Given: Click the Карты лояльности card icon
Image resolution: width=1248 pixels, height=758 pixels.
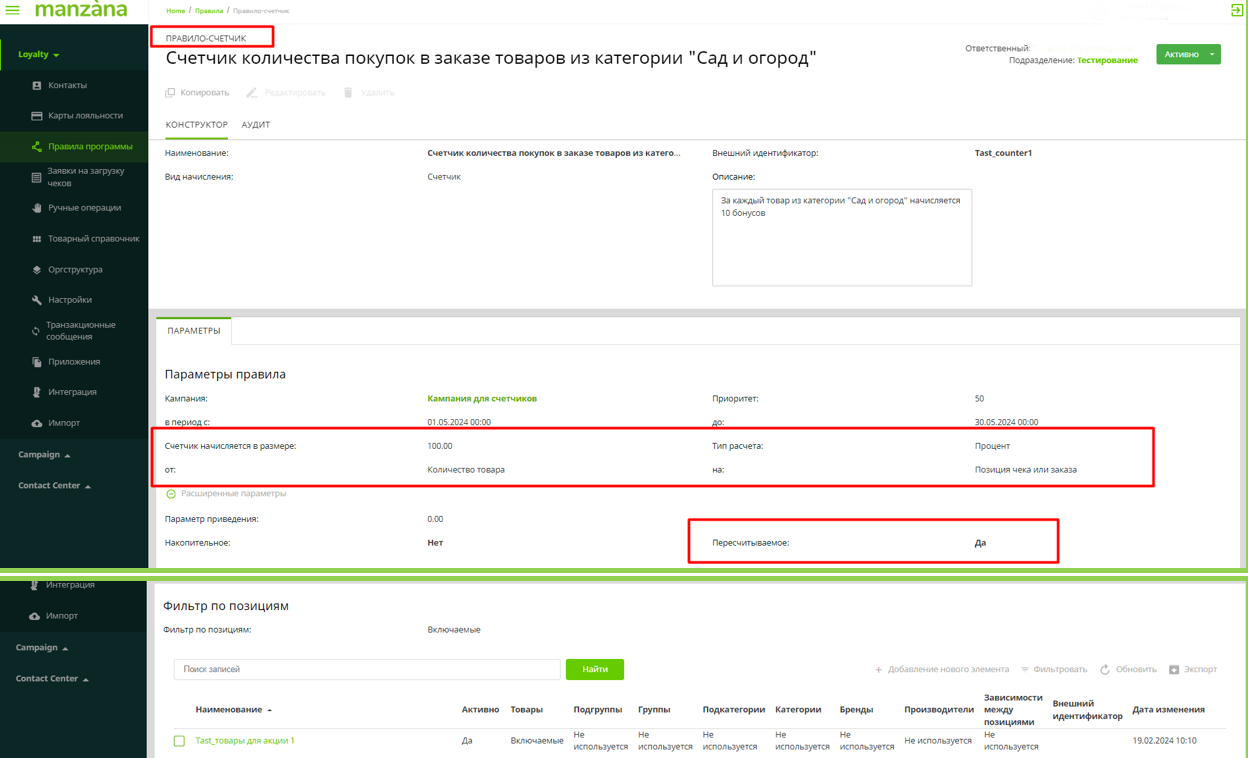Looking at the screenshot, I should [37, 116].
